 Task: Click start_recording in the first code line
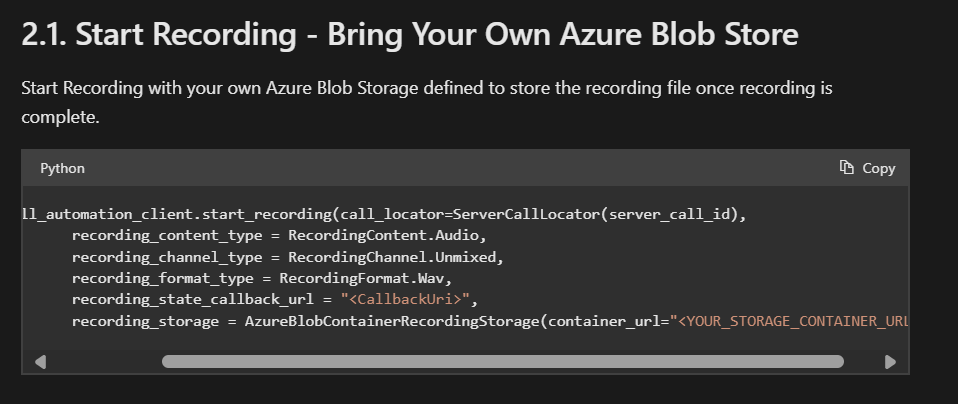click(267, 215)
